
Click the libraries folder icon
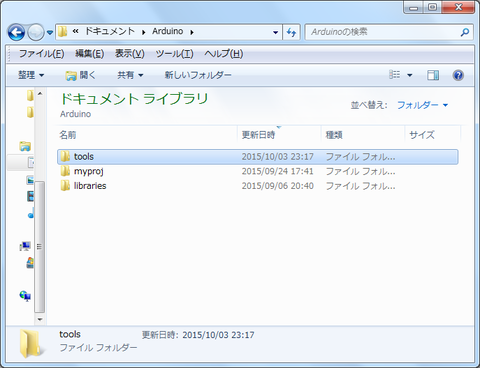click(65, 186)
